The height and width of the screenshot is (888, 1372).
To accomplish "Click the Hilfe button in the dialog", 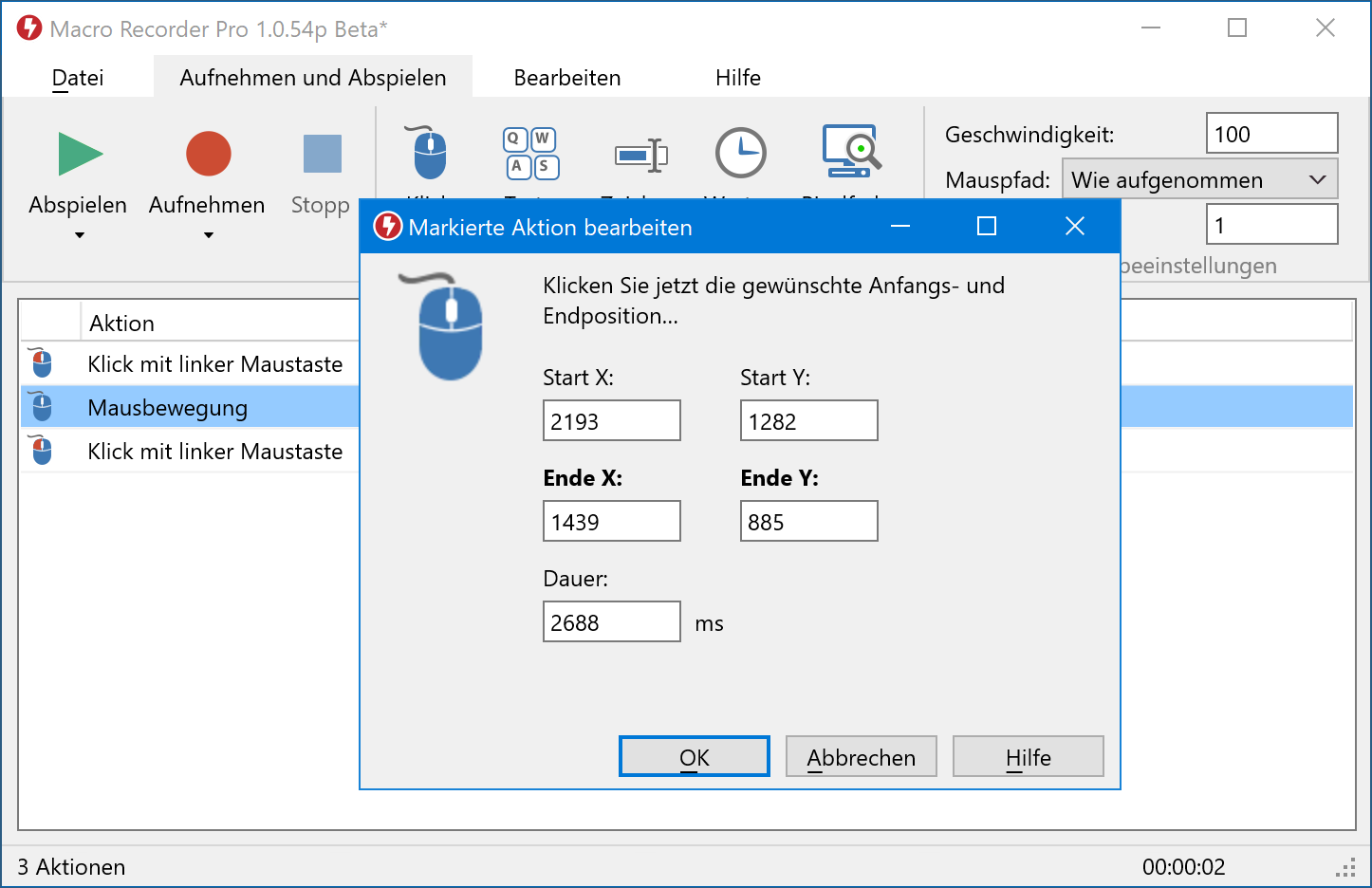I will tap(1028, 757).
